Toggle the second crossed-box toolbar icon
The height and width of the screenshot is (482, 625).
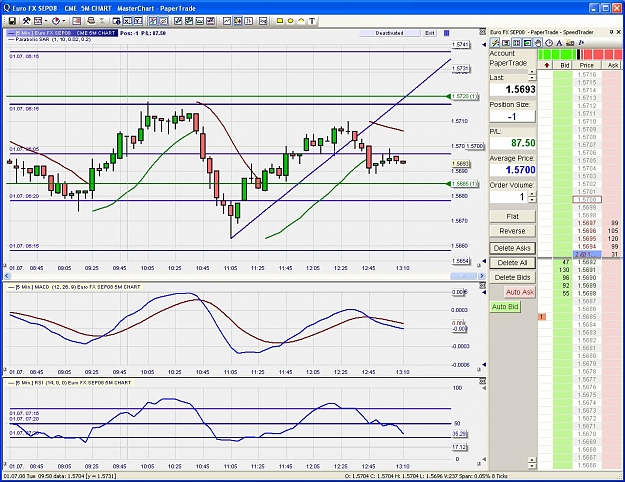pos(138,21)
